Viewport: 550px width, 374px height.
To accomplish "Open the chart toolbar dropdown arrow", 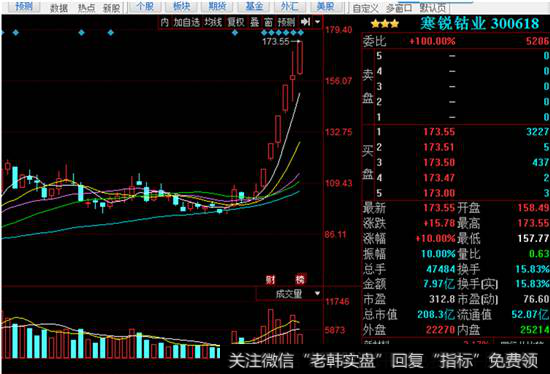I will (x=317, y=22).
